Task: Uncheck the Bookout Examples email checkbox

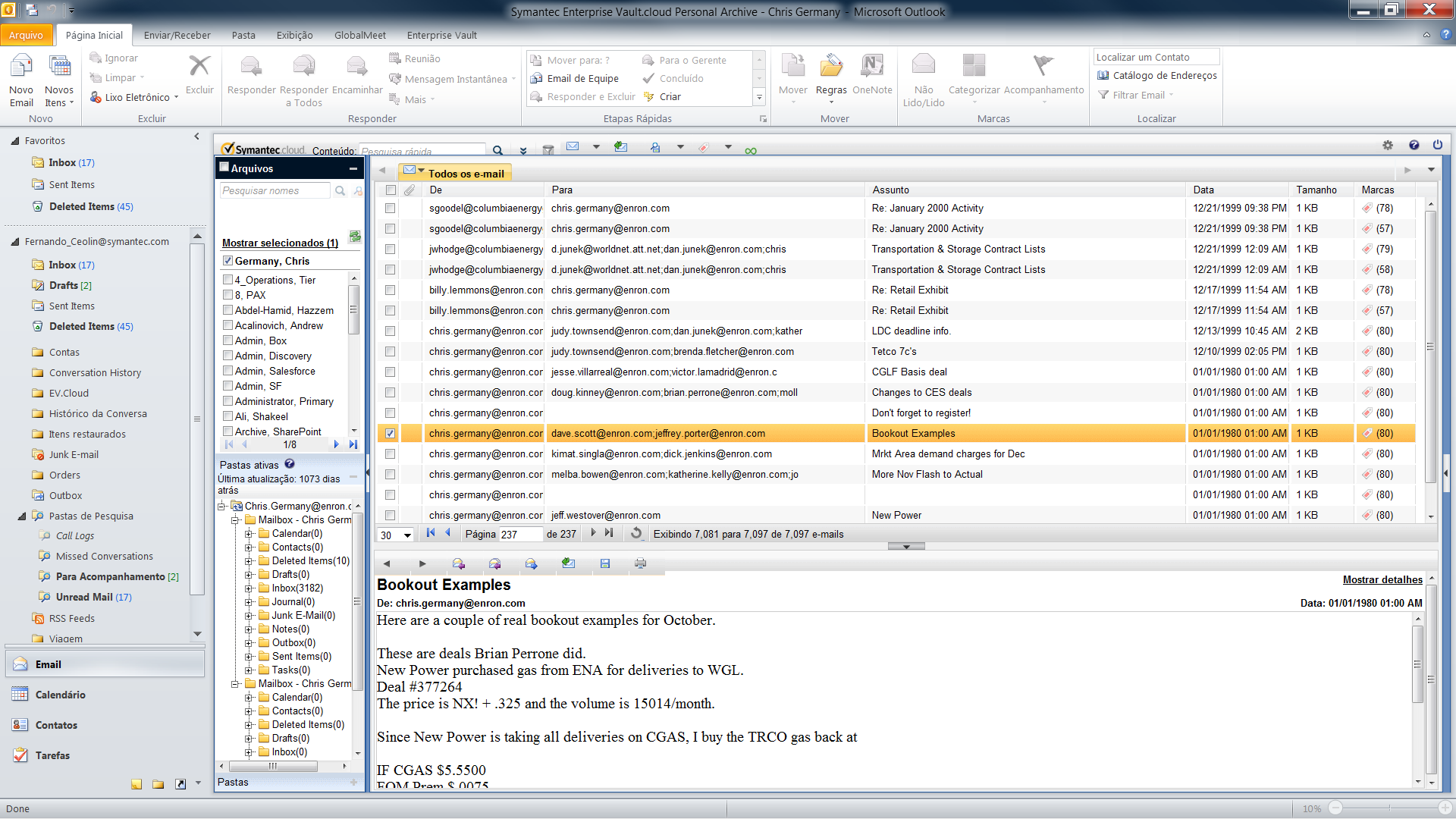Action: click(x=390, y=433)
